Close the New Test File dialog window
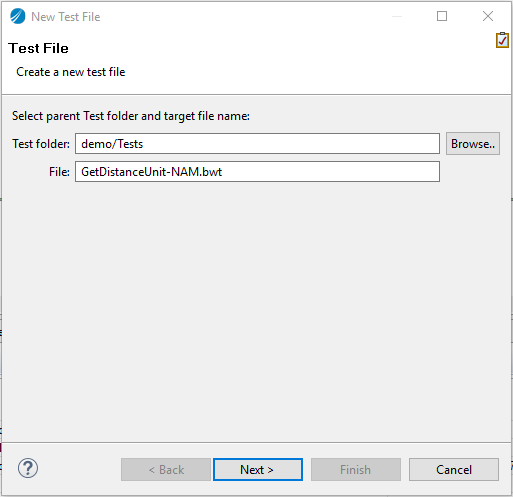The height and width of the screenshot is (497, 513). [488, 16]
